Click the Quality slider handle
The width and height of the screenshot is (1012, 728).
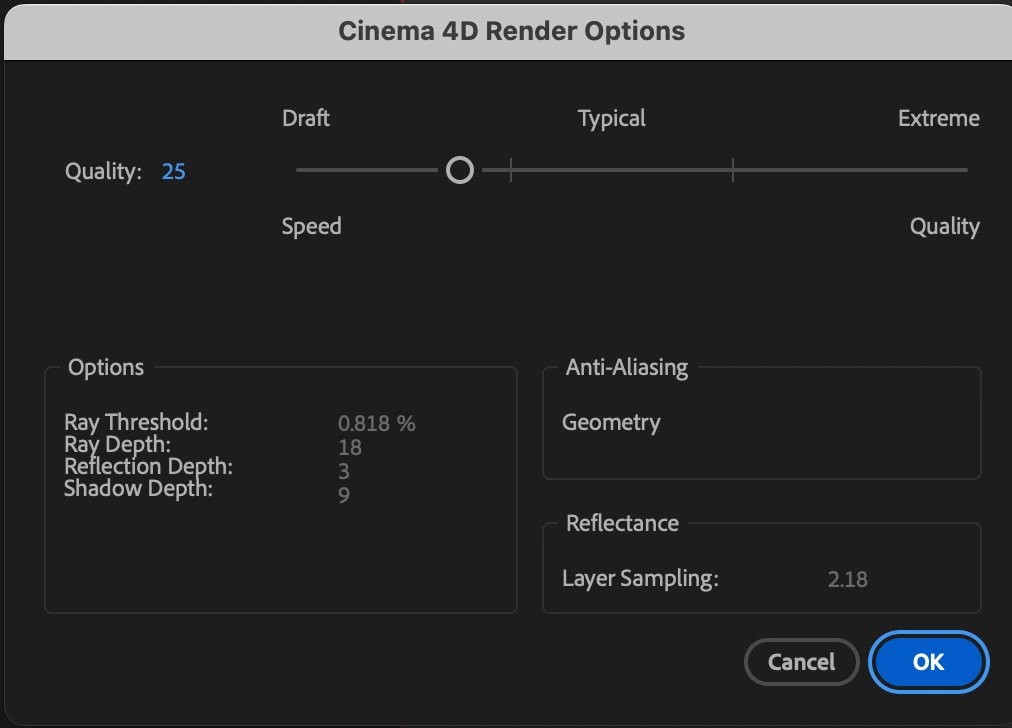(460, 170)
